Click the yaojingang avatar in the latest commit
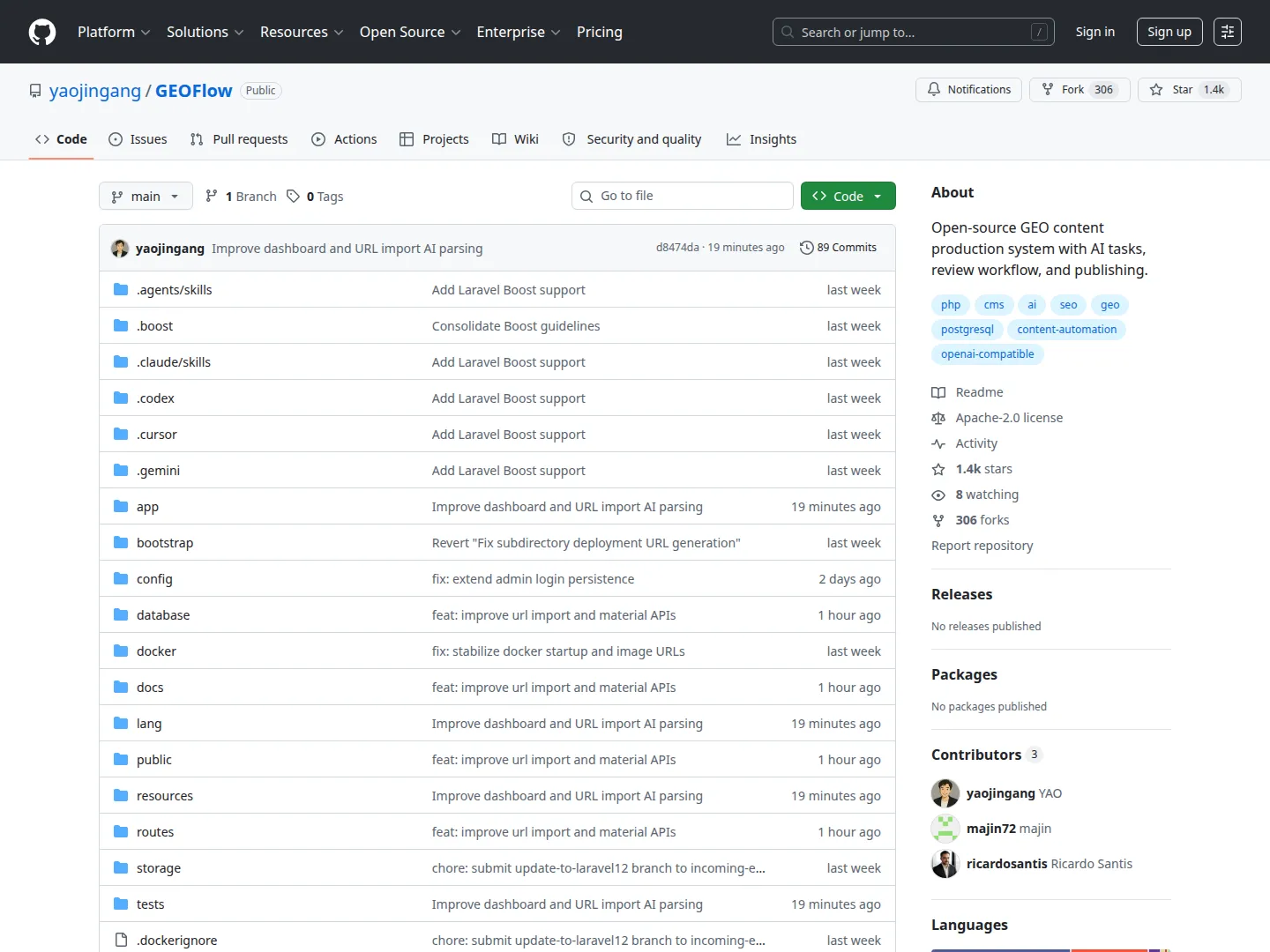The width and height of the screenshot is (1270, 952). pos(120,249)
